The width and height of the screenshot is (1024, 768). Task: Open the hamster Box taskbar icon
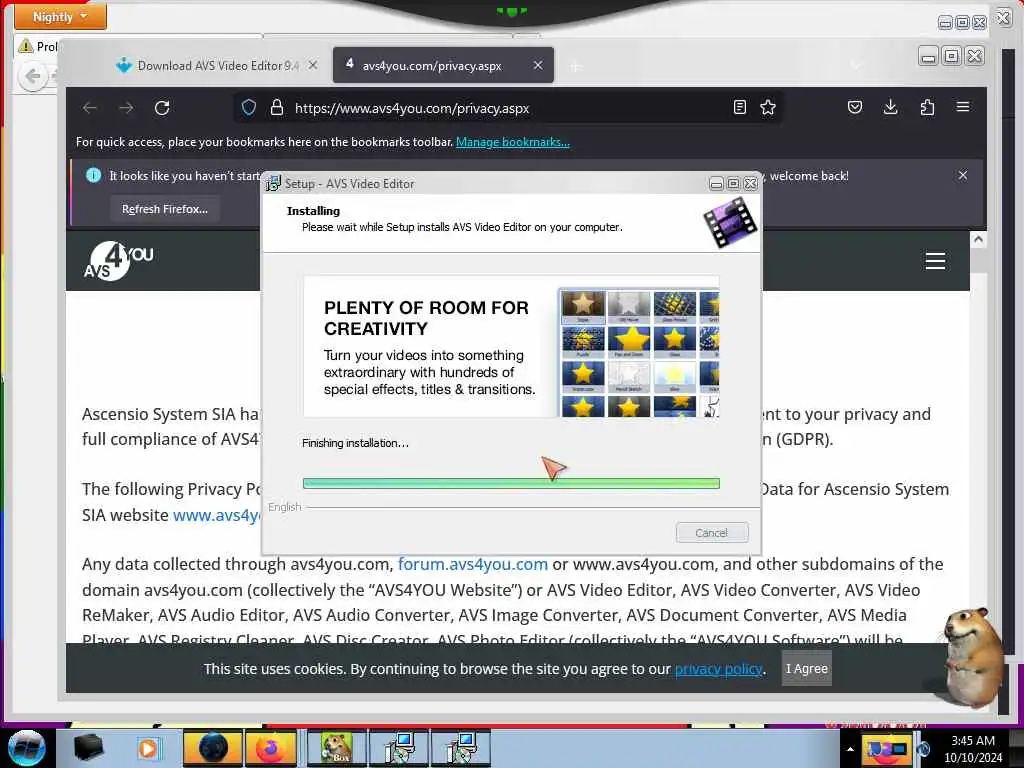click(x=337, y=748)
